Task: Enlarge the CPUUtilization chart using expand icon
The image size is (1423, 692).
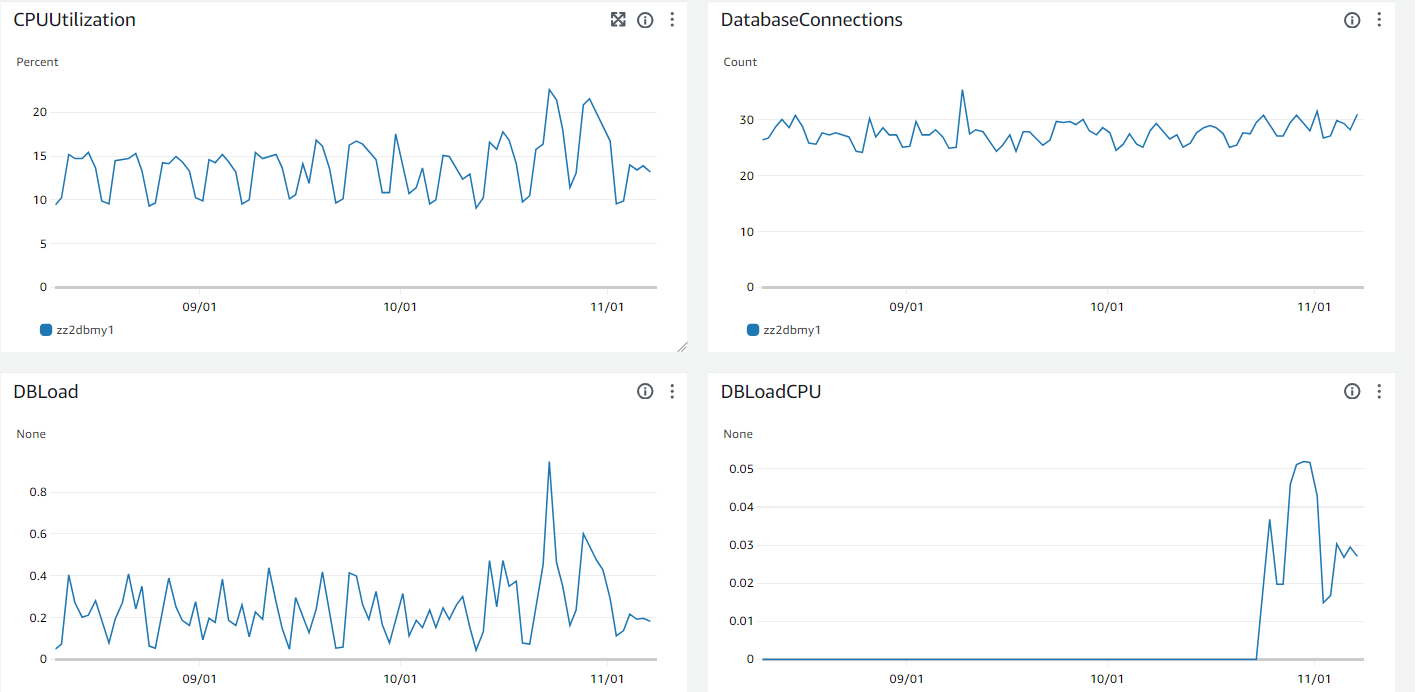Action: (x=618, y=19)
